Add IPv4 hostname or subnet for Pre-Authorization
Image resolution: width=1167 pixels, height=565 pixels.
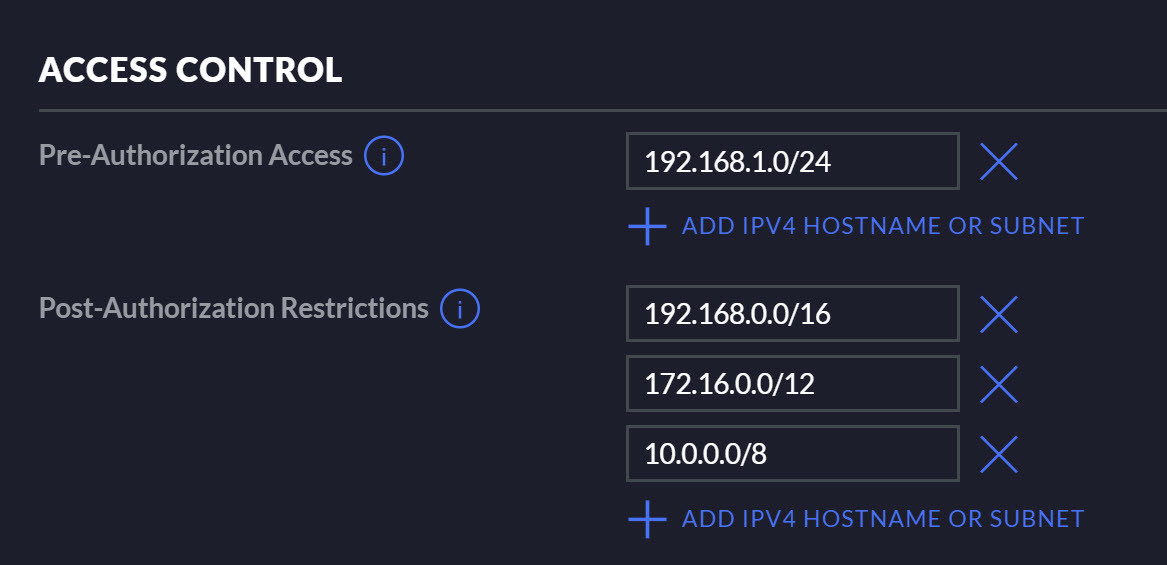tap(882, 226)
